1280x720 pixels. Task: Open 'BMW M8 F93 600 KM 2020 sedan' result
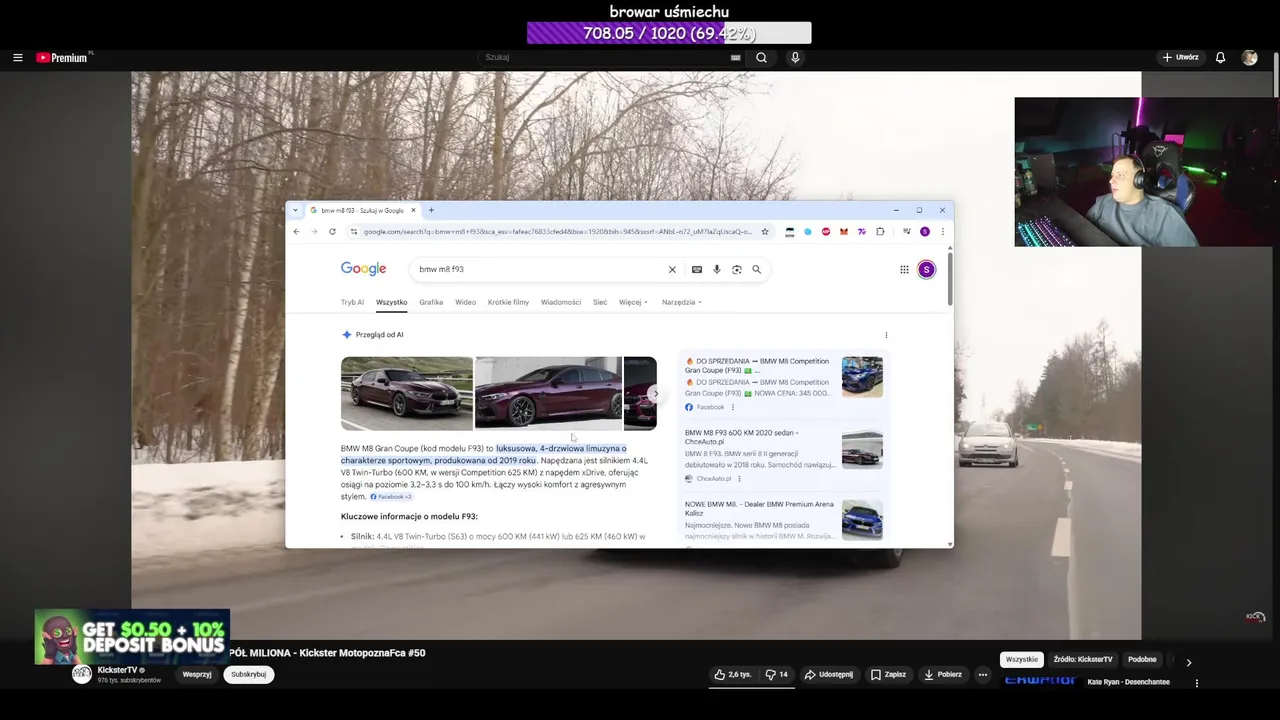tap(741, 437)
